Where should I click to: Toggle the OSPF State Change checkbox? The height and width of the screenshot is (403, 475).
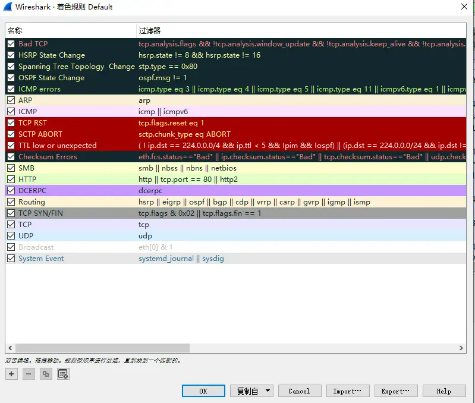pyautogui.click(x=11, y=78)
